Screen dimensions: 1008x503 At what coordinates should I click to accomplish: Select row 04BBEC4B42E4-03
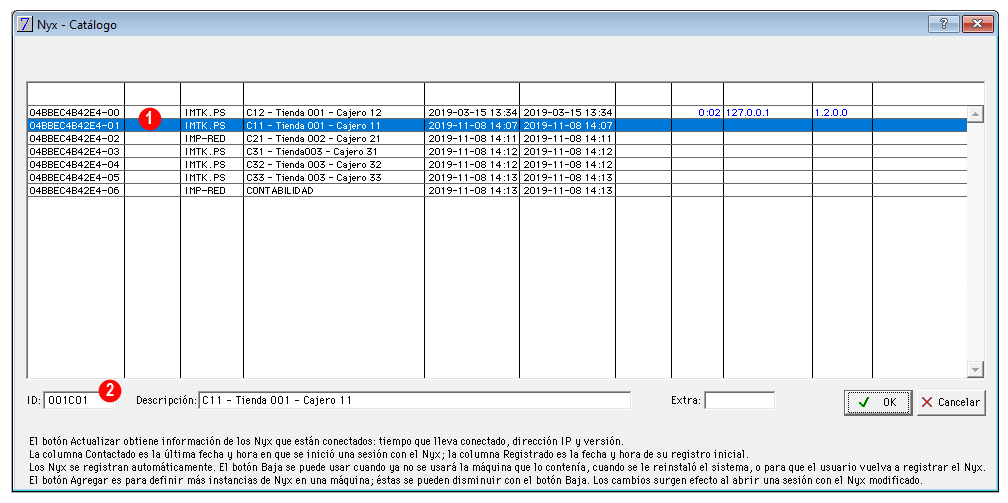pyautogui.click(x=497, y=152)
